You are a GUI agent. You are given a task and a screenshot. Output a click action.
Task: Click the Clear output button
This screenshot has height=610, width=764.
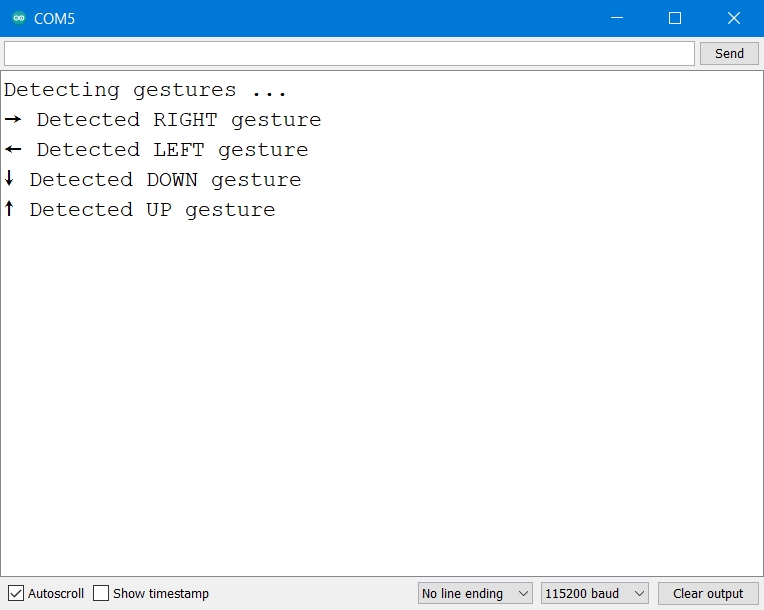(708, 593)
